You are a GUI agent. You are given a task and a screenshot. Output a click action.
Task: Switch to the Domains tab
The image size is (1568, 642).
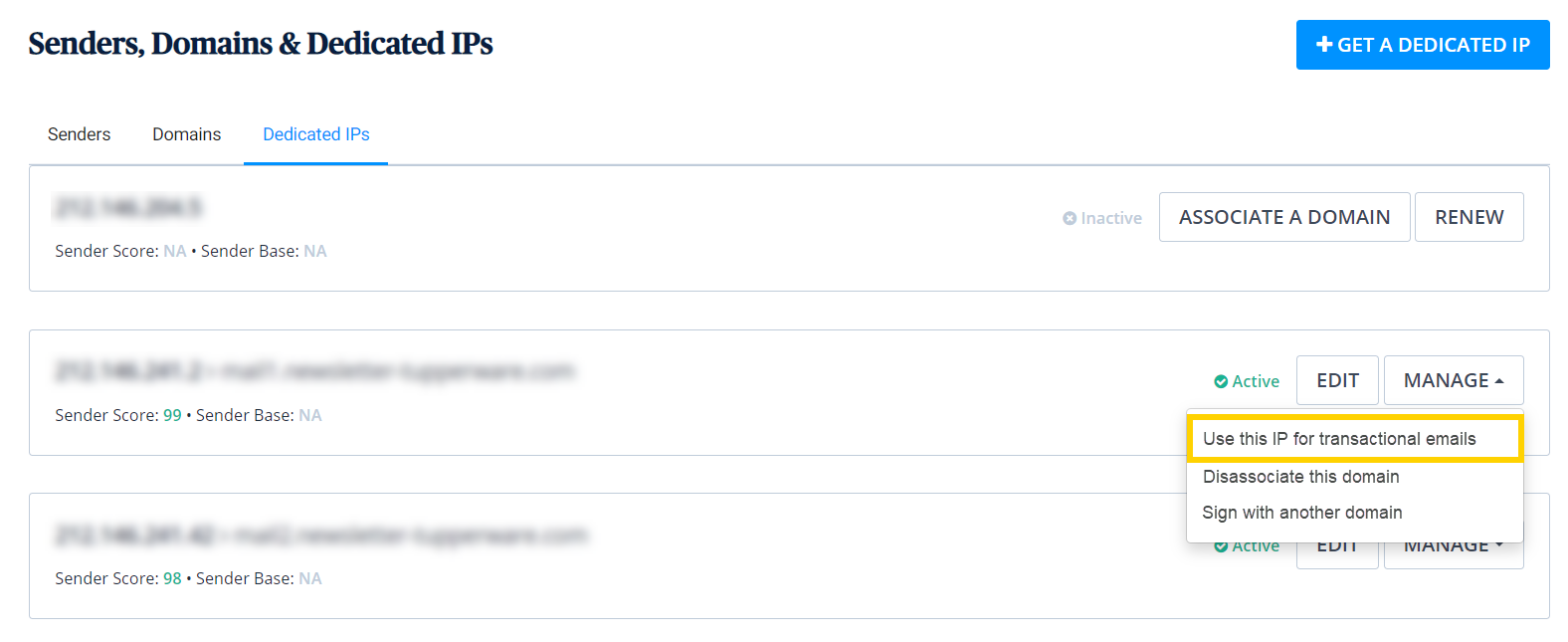[187, 134]
